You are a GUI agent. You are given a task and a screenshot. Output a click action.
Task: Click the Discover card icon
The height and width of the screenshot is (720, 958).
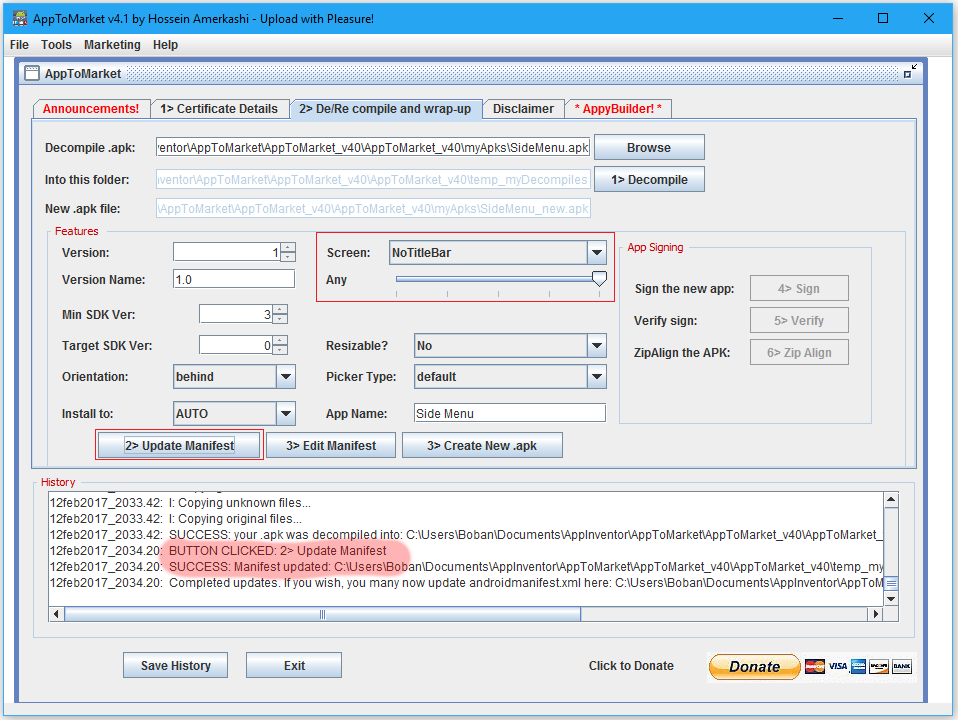coord(879,666)
